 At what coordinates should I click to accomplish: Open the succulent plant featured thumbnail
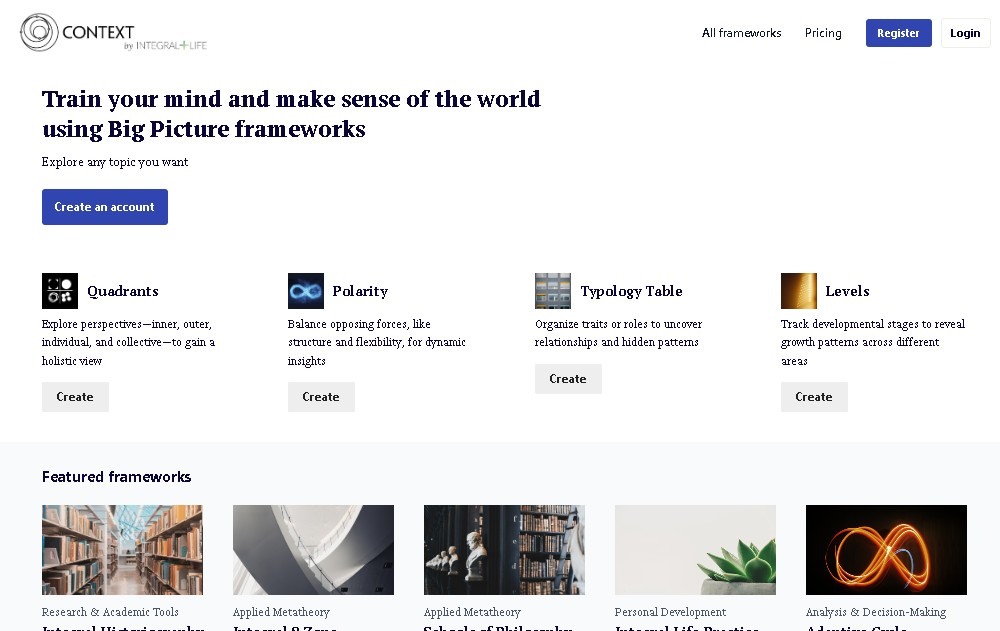(695, 550)
